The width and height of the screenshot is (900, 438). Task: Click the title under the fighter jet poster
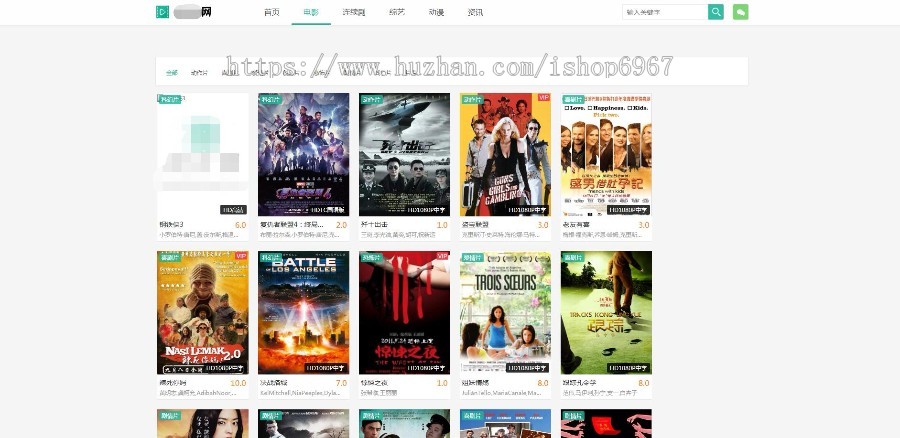(x=374, y=224)
